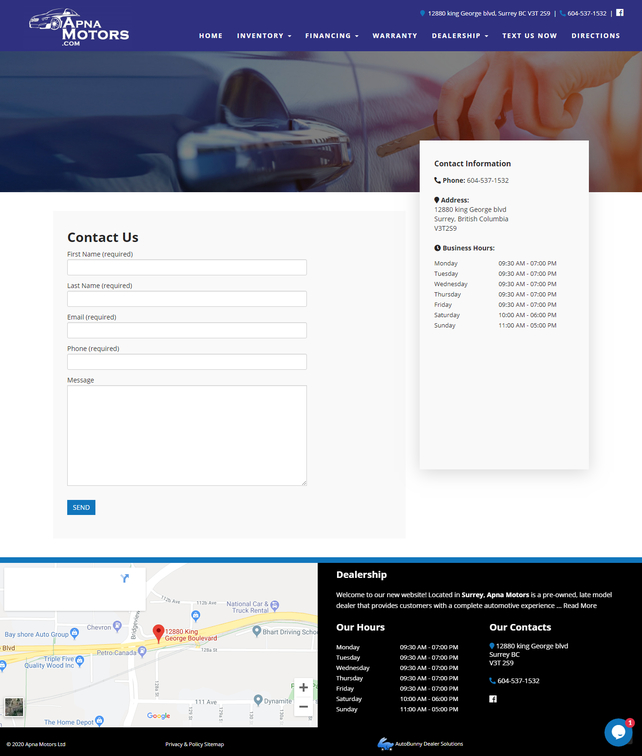Open directions icon in map card
This screenshot has width=642, height=756.
pos(124,578)
